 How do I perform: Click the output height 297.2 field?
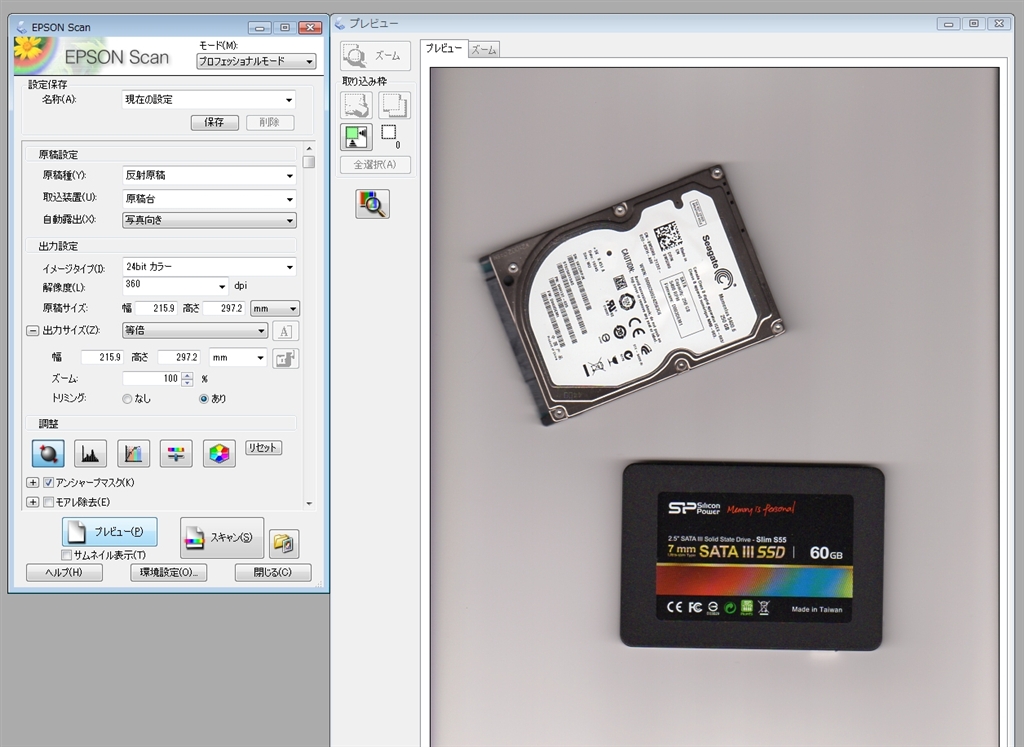tap(179, 358)
